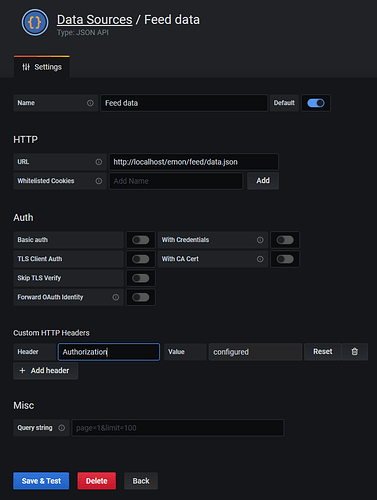377x500 pixels.
Task: Click the info icon next to Query string
Action: click(62, 428)
